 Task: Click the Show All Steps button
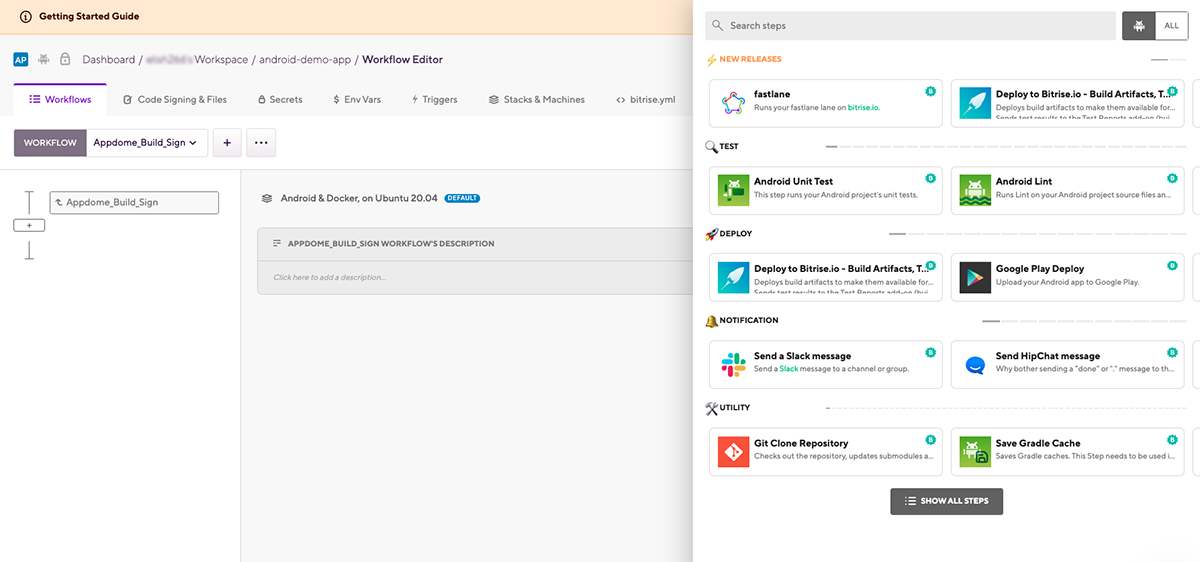pos(946,501)
